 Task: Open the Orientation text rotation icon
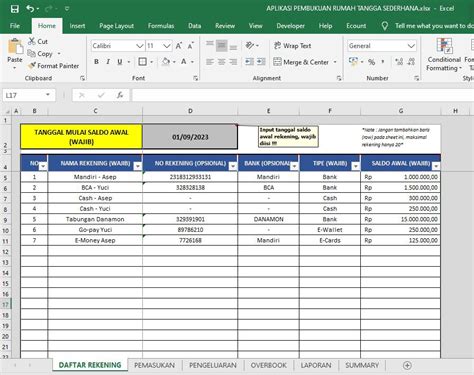tap(250, 45)
